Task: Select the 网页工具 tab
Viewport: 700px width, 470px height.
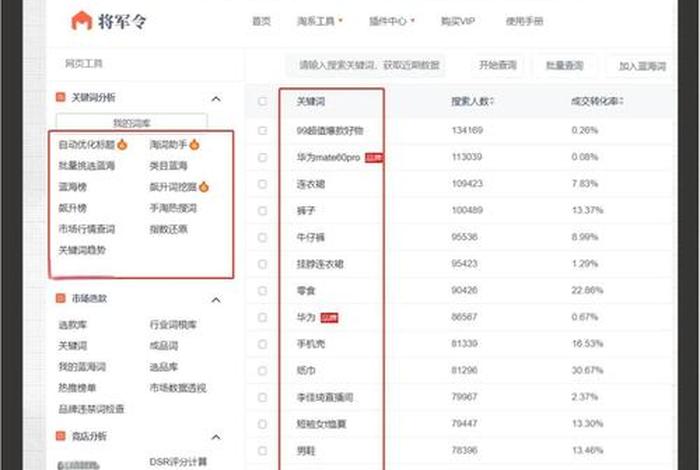Action: click(84, 63)
